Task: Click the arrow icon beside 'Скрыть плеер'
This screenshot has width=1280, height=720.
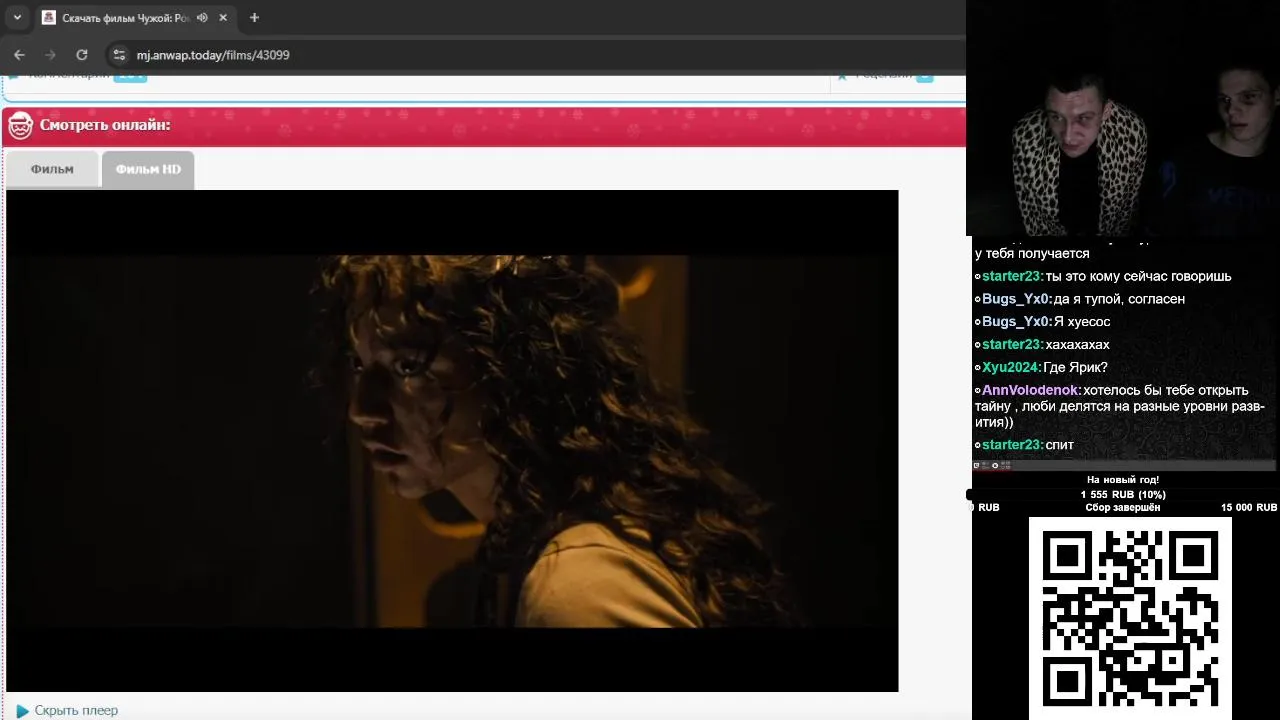Action: (22, 711)
